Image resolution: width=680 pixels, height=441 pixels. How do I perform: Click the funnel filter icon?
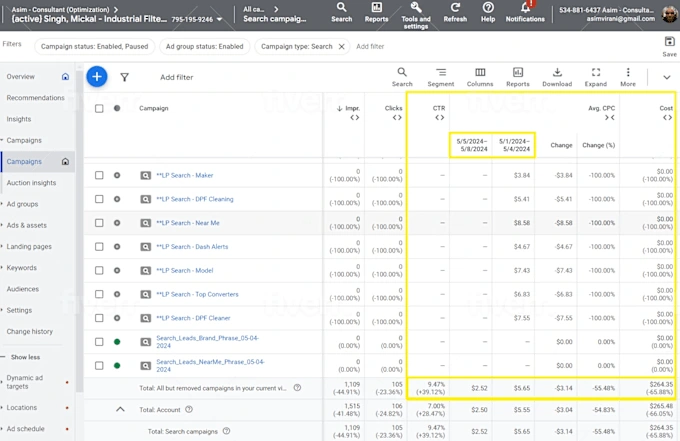pyautogui.click(x=124, y=77)
